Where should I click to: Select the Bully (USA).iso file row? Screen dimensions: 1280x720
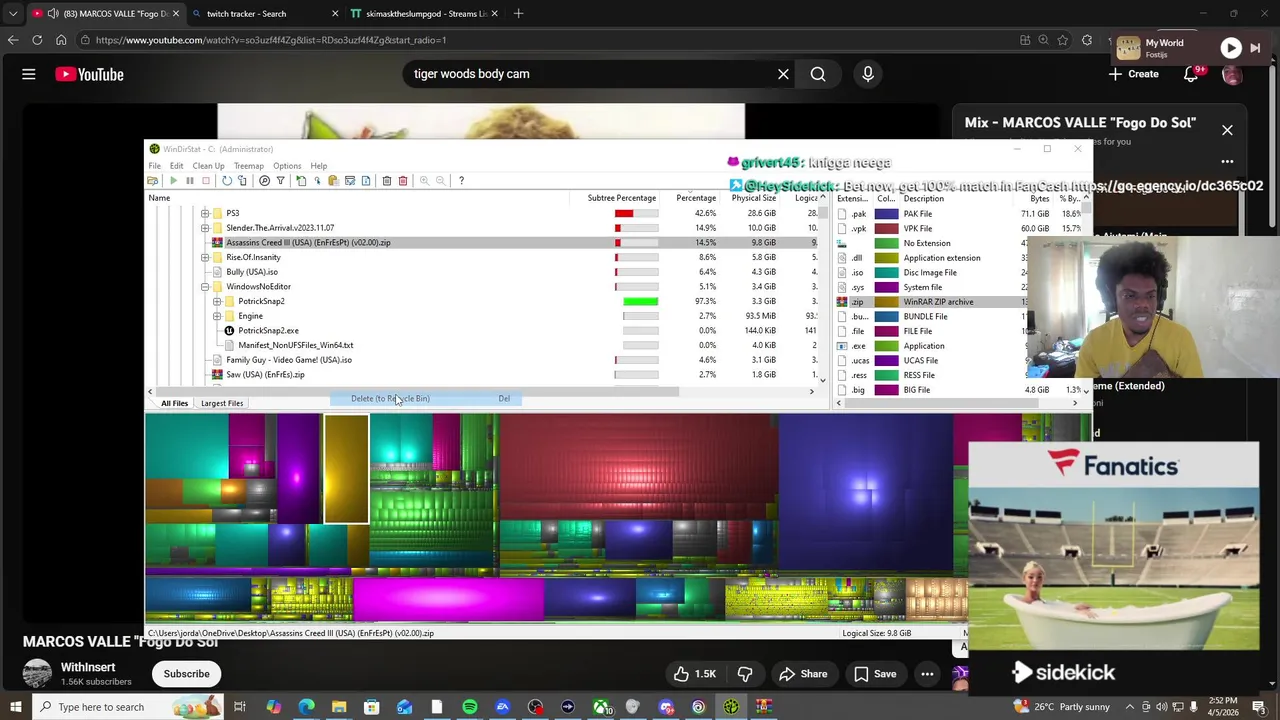pos(252,272)
